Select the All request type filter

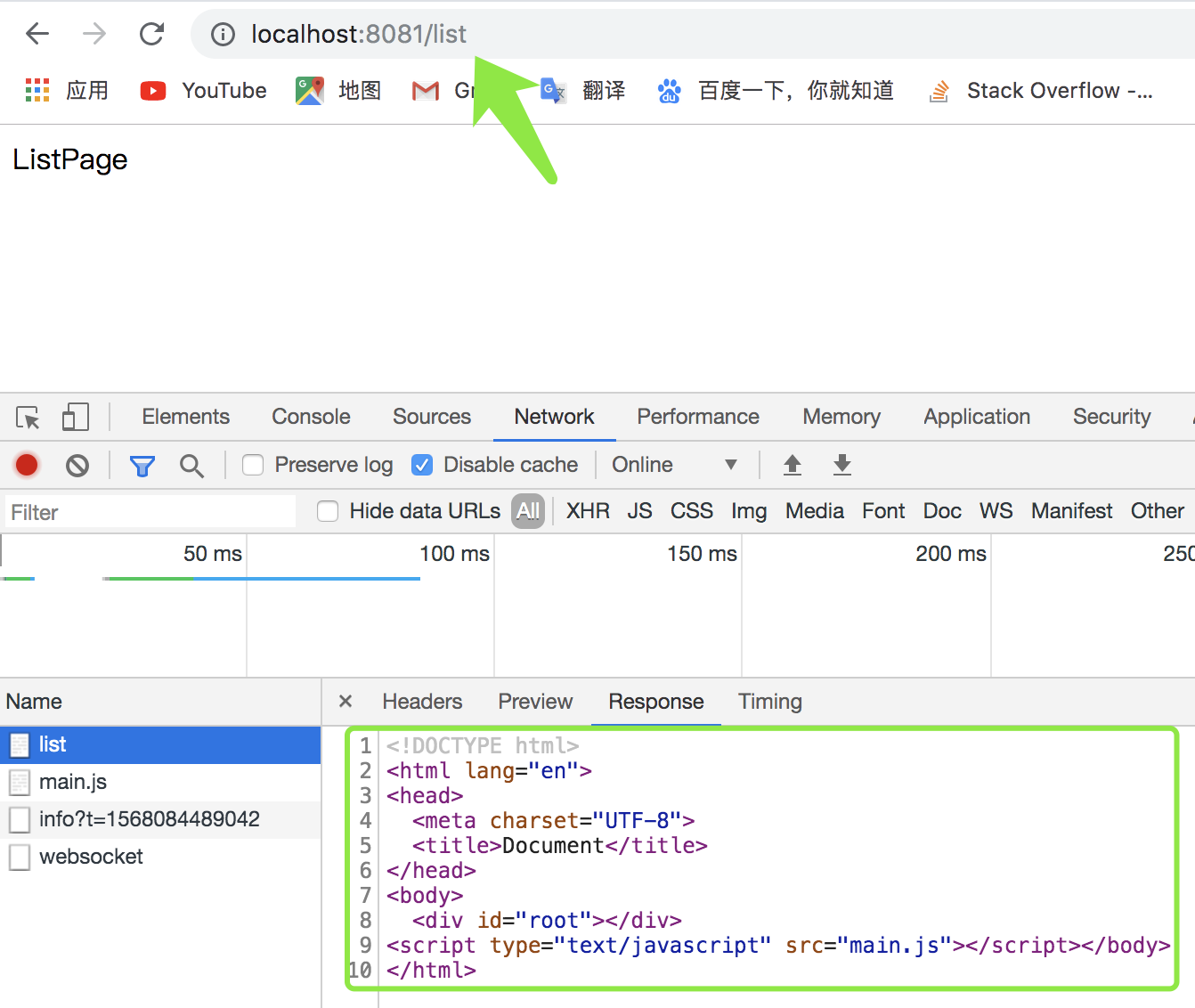click(x=528, y=511)
